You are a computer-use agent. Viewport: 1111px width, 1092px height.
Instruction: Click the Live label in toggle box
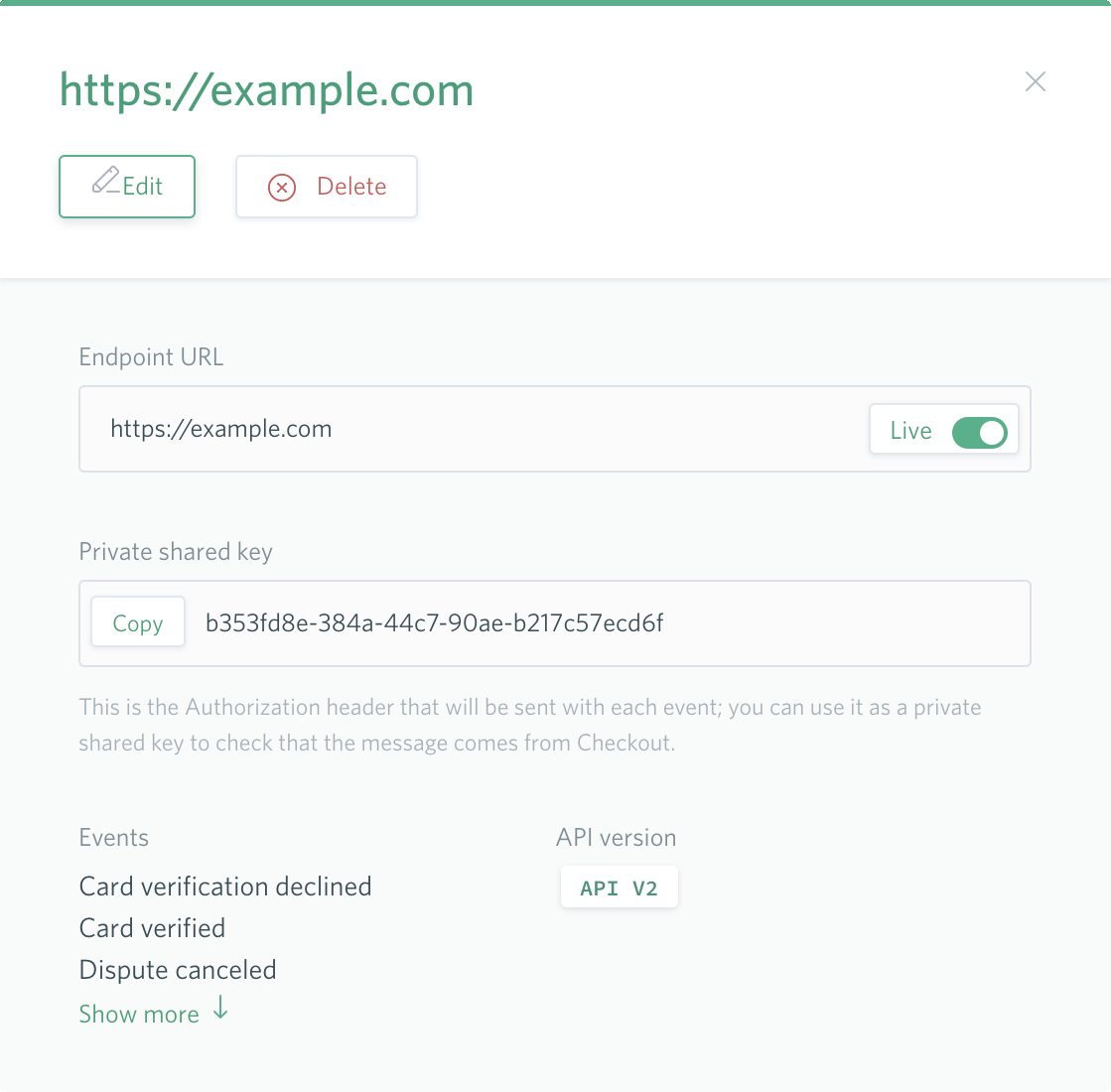point(910,431)
